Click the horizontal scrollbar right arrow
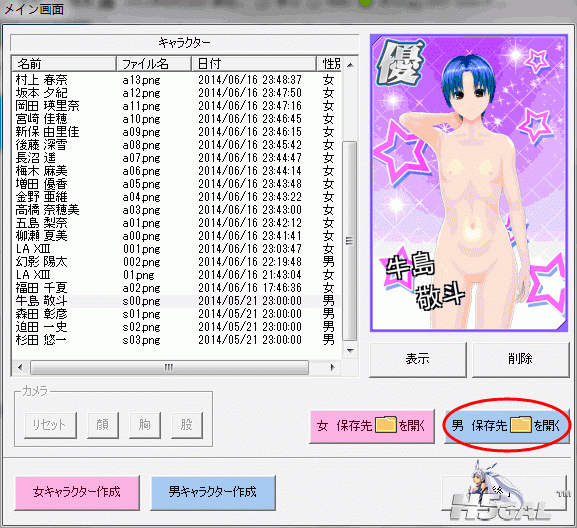This screenshot has width=577, height=528. pyautogui.click(x=333, y=367)
